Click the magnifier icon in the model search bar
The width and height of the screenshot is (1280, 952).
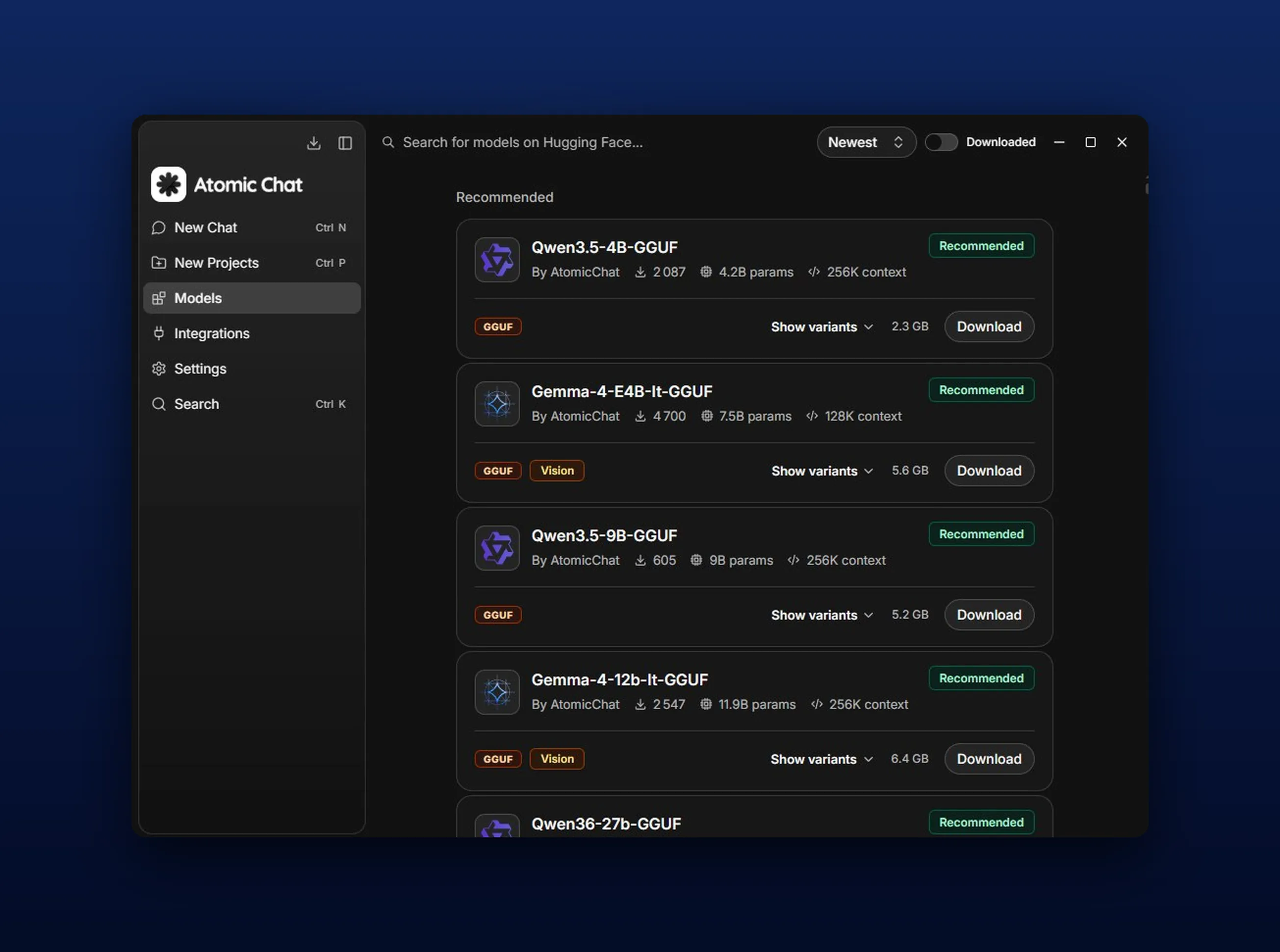[x=388, y=142]
